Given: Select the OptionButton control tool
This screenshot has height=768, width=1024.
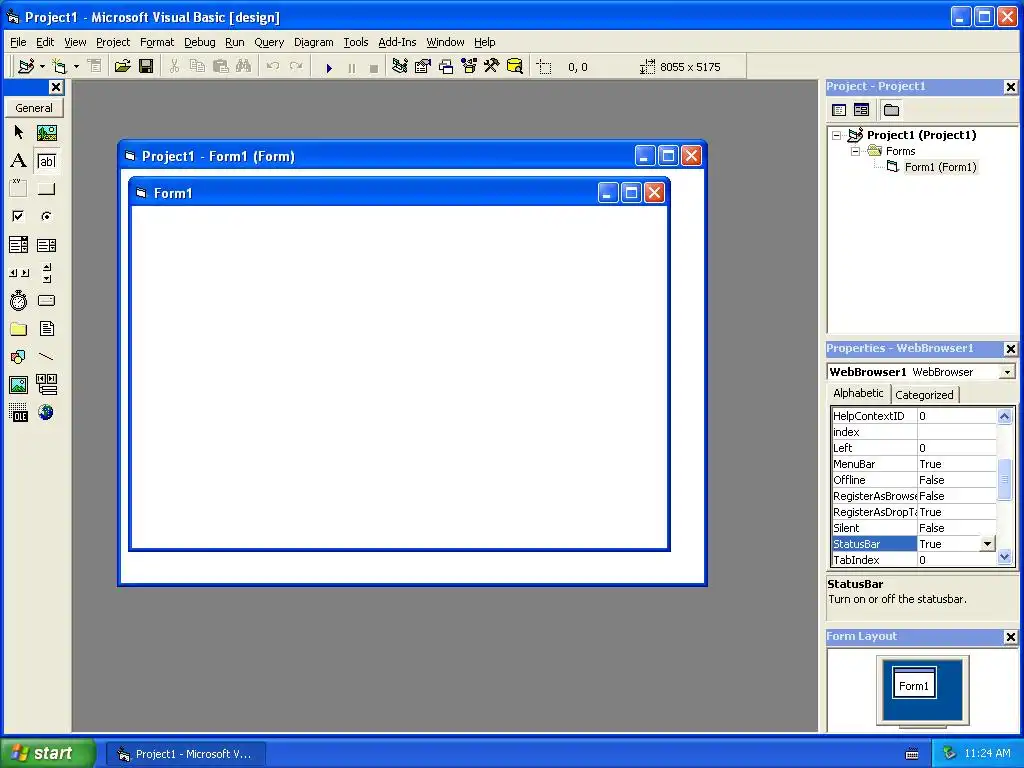Looking at the screenshot, I should 46,216.
